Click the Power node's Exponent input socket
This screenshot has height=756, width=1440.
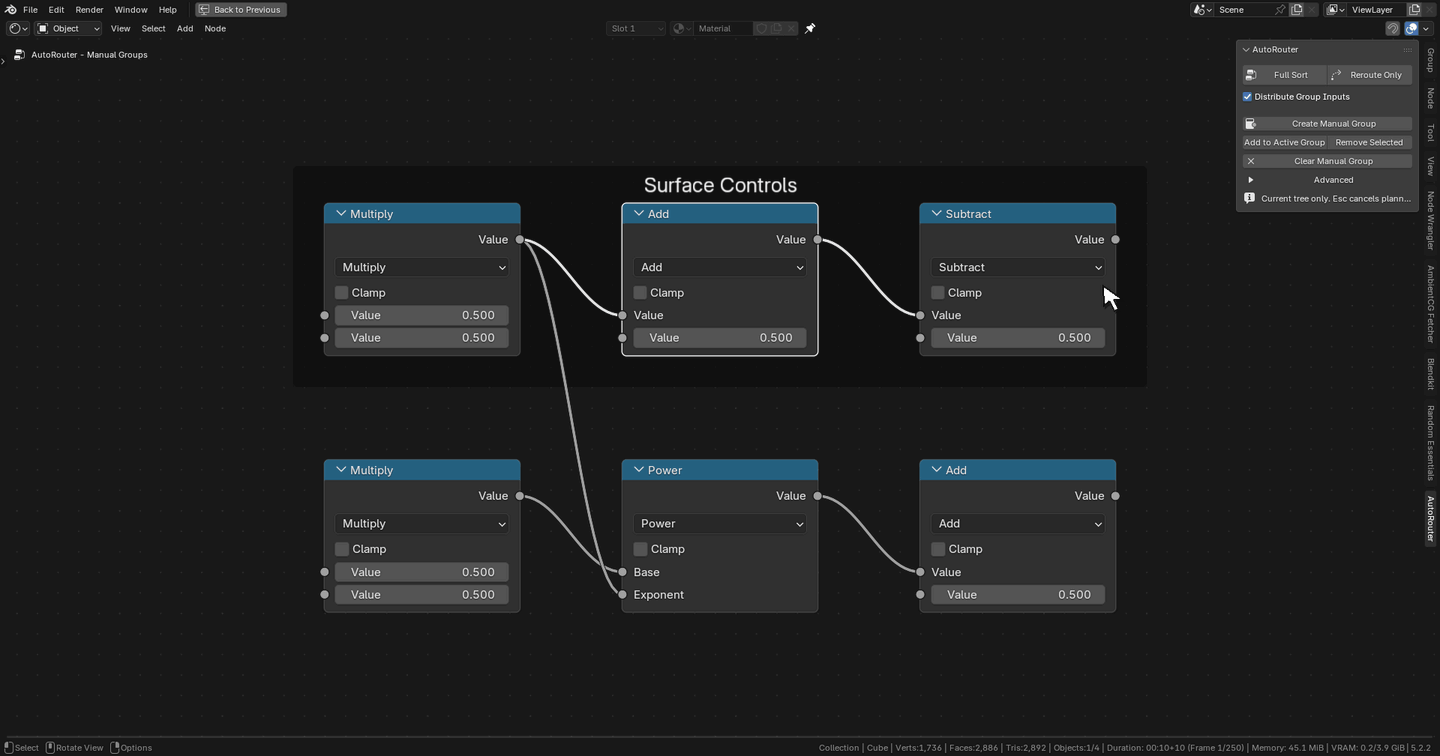tap(622, 595)
